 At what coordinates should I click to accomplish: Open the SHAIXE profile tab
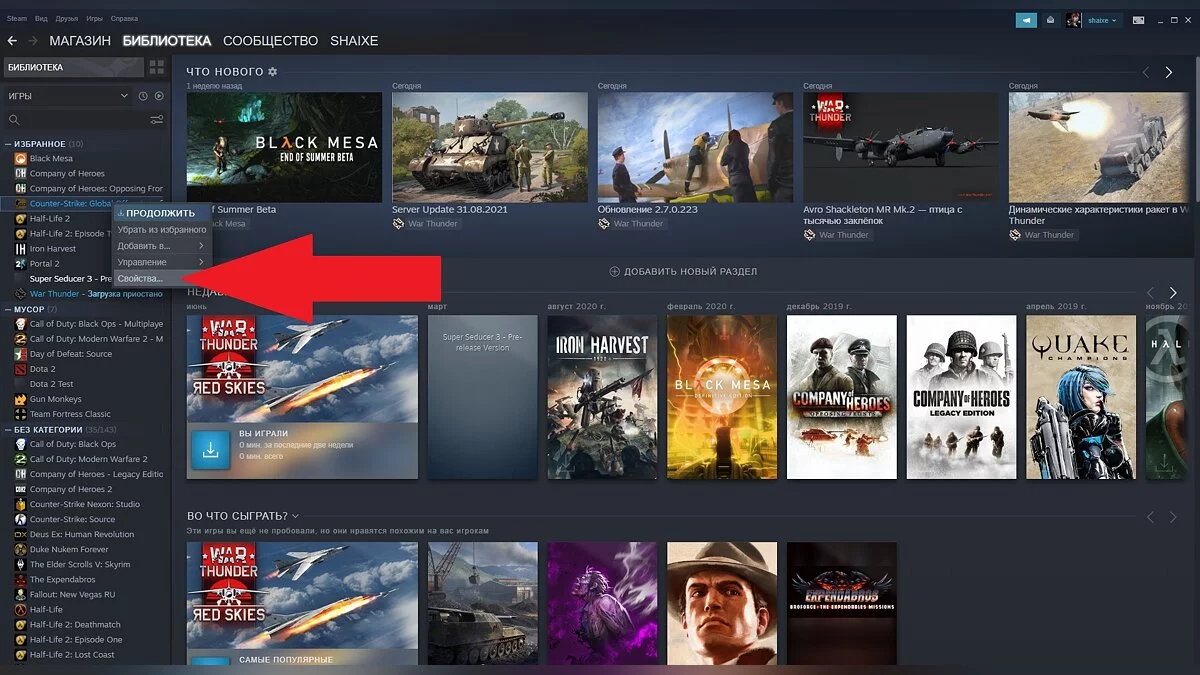(355, 41)
